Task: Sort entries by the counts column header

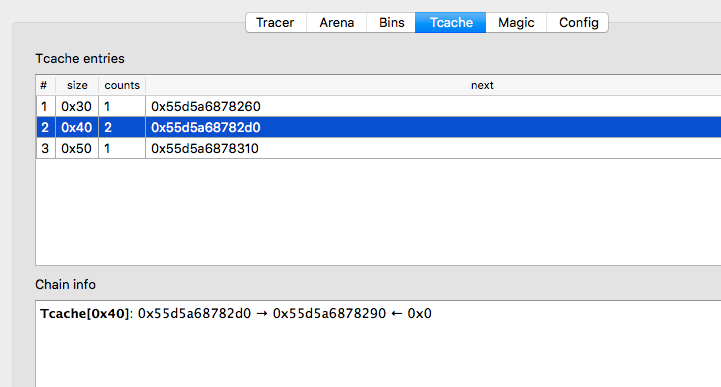Action: (122, 85)
